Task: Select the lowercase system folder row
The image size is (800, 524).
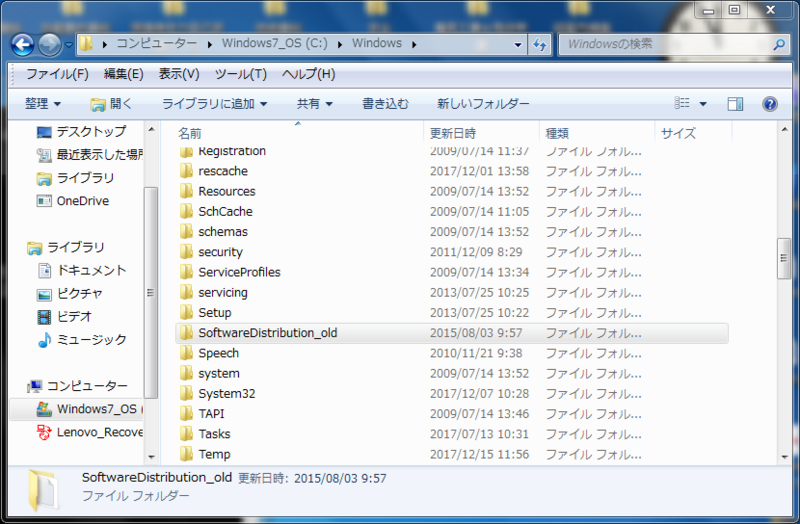Action: click(452, 373)
